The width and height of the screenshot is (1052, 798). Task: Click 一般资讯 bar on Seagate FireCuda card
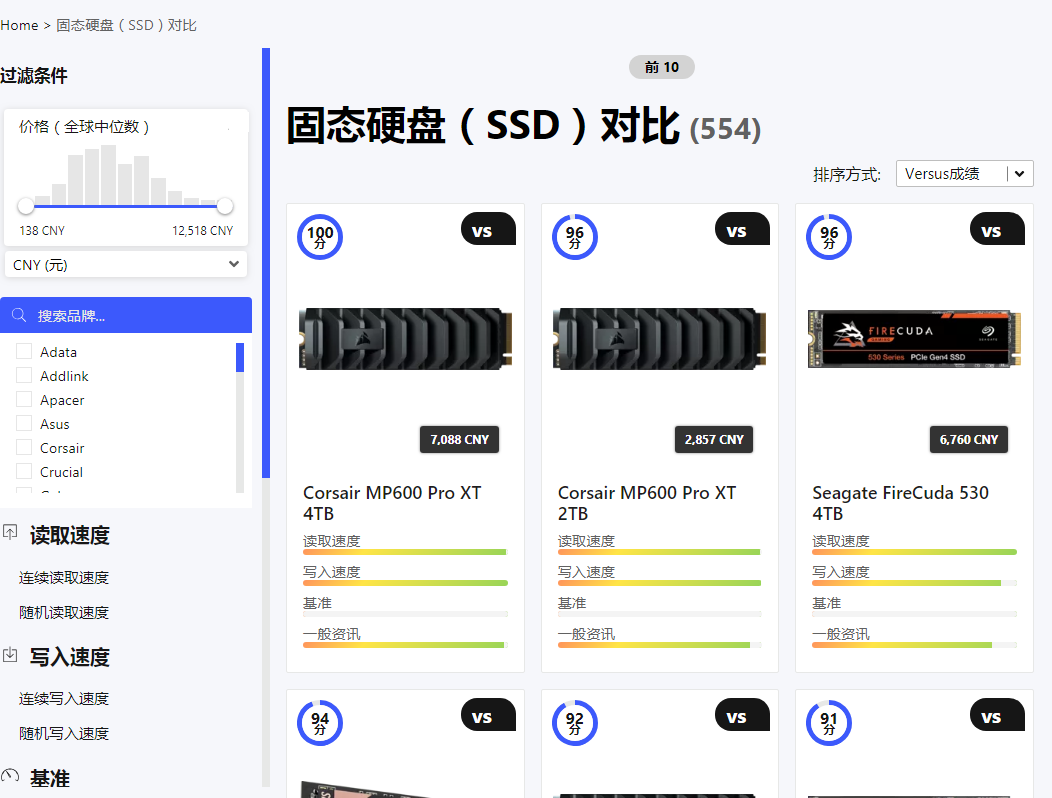click(914, 645)
